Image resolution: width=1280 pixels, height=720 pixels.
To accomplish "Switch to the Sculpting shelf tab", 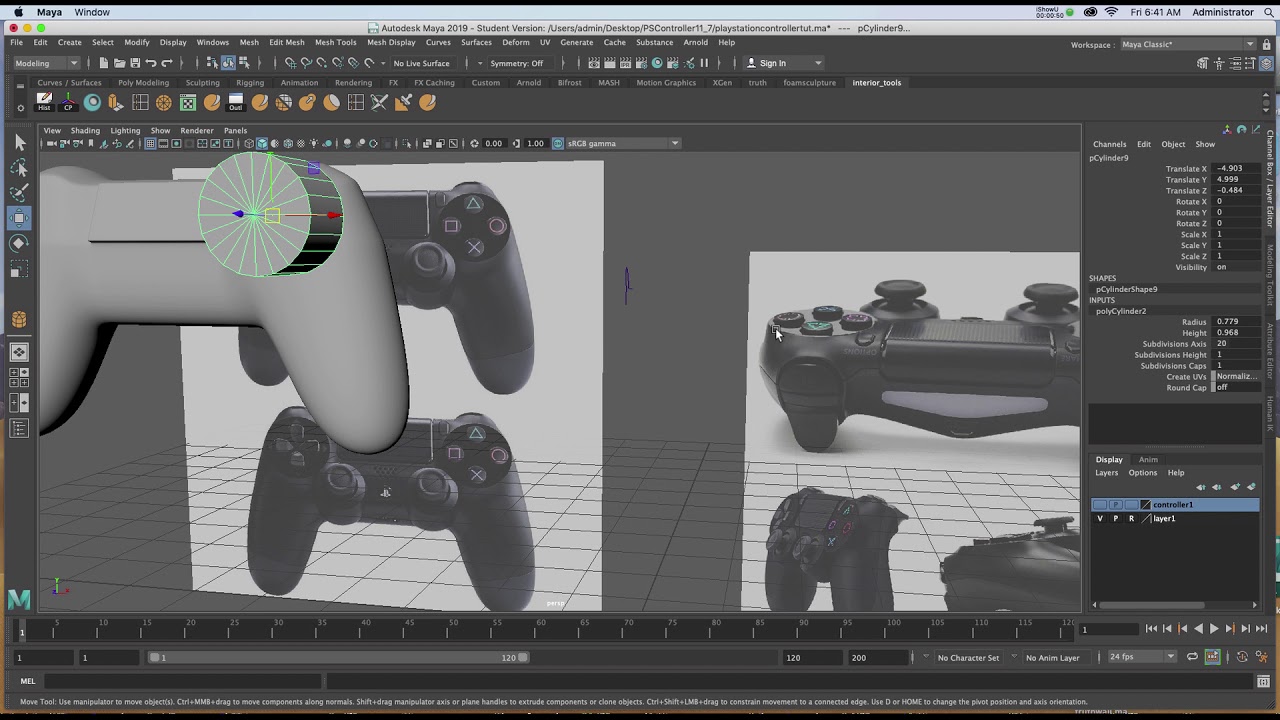I will point(202,83).
